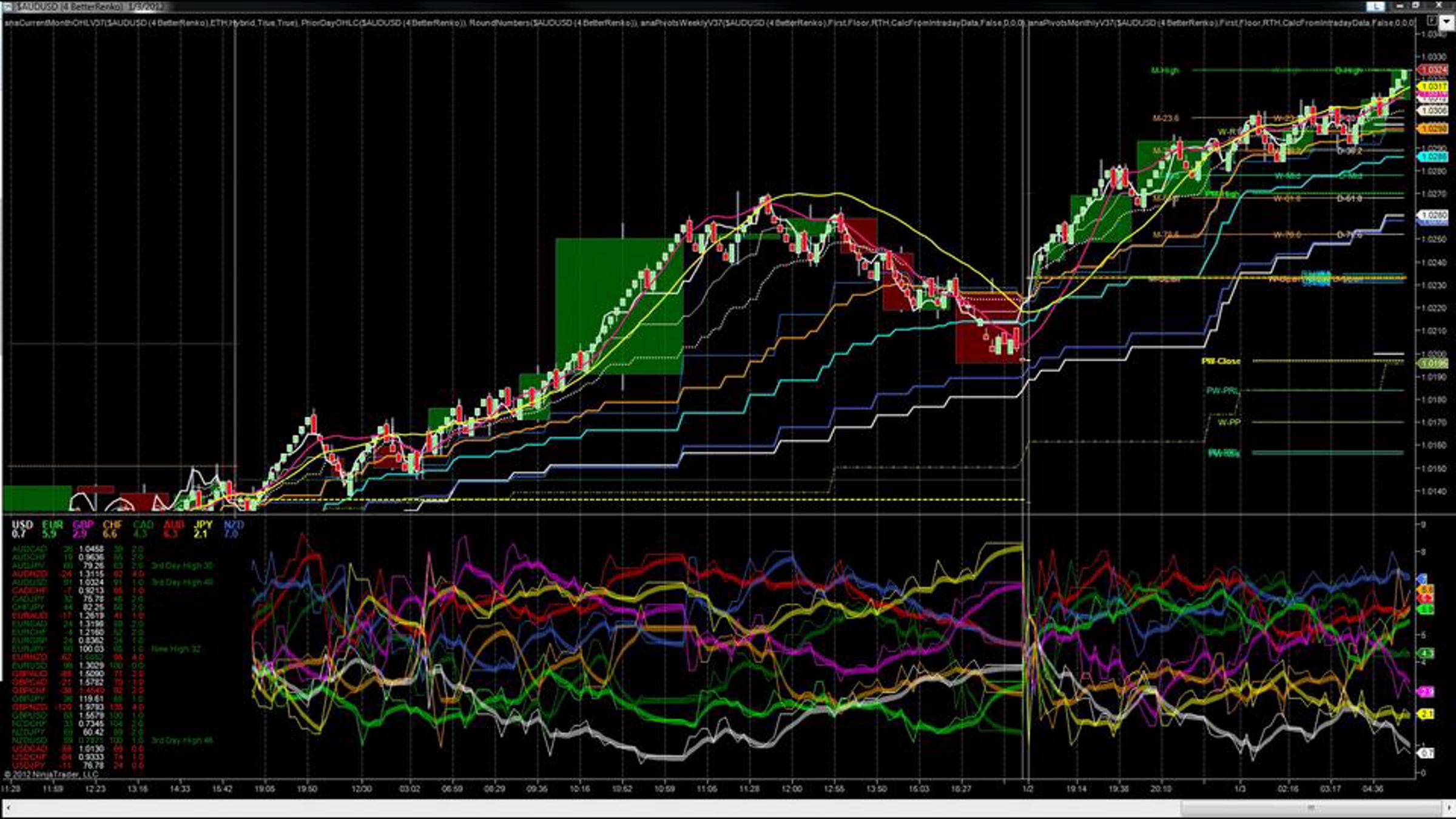
Task: Click the cyan 1.0286 price marker
Action: (1433, 157)
